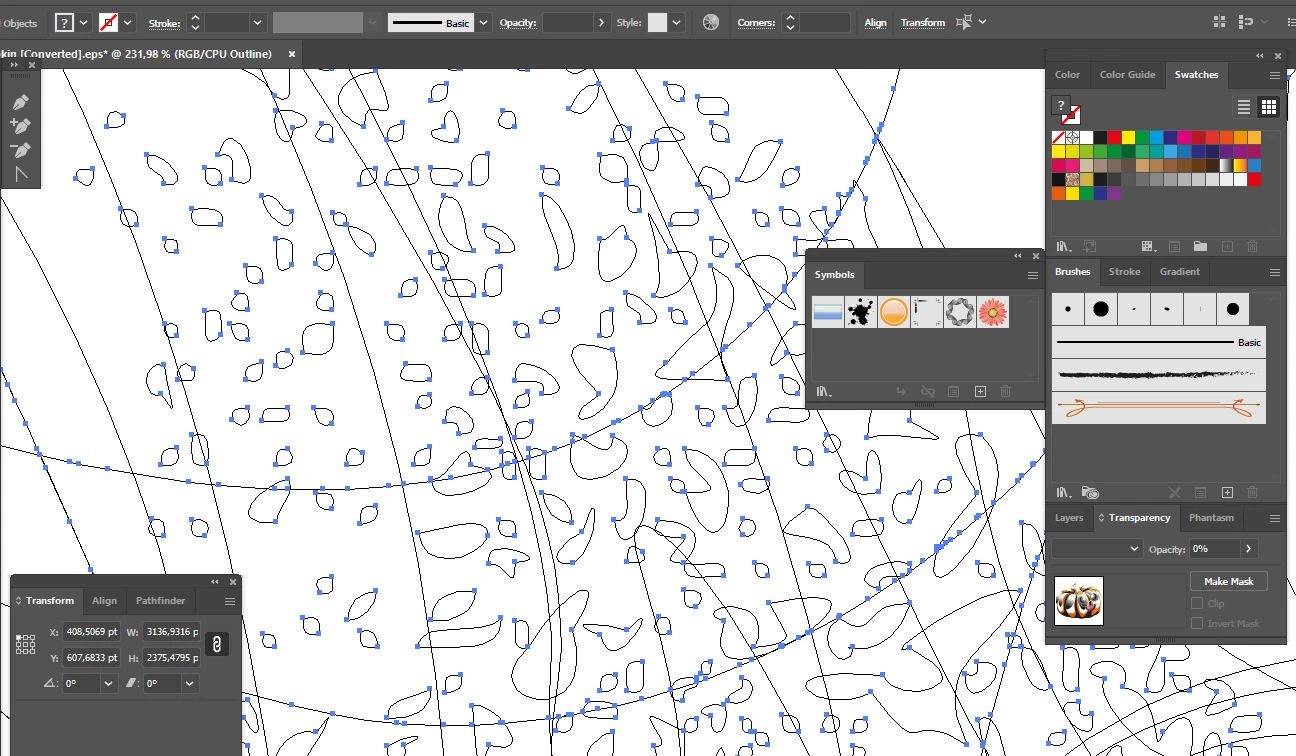Open the Symbol Libraries menu icon
1296x756 pixels.
824,392
